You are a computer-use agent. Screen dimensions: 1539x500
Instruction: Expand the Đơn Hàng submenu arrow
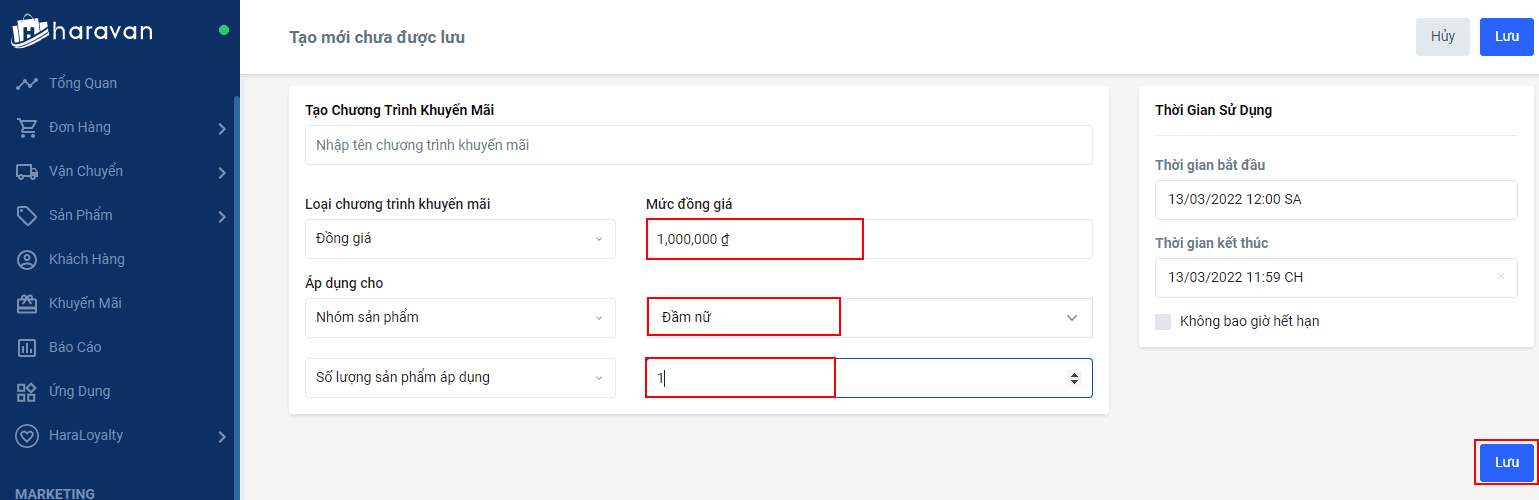point(222,128)
